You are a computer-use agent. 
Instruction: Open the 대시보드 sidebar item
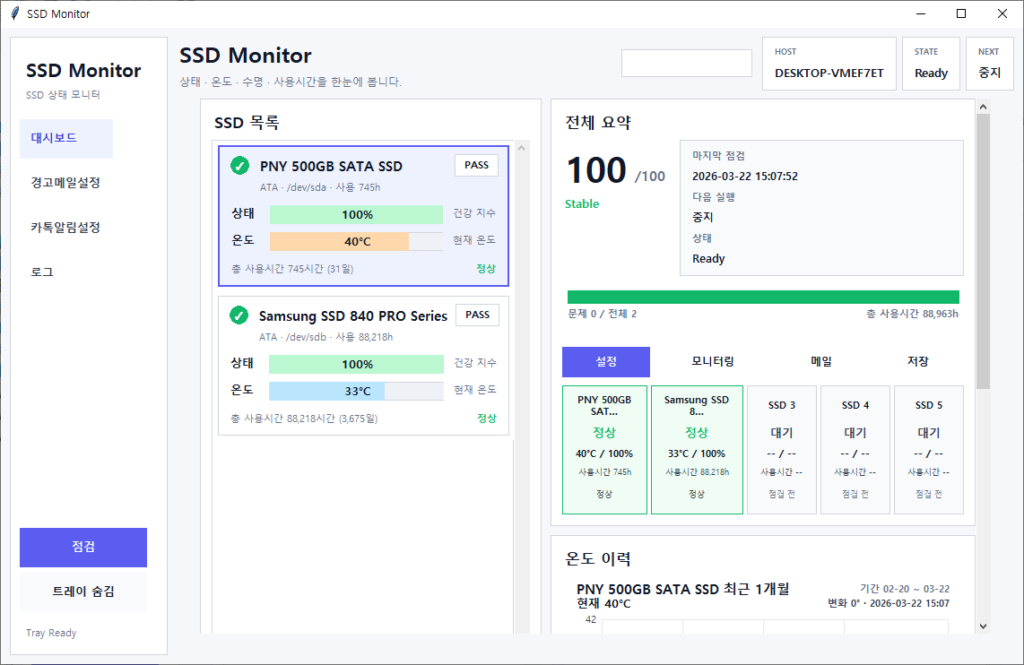[x=66, y=138]
